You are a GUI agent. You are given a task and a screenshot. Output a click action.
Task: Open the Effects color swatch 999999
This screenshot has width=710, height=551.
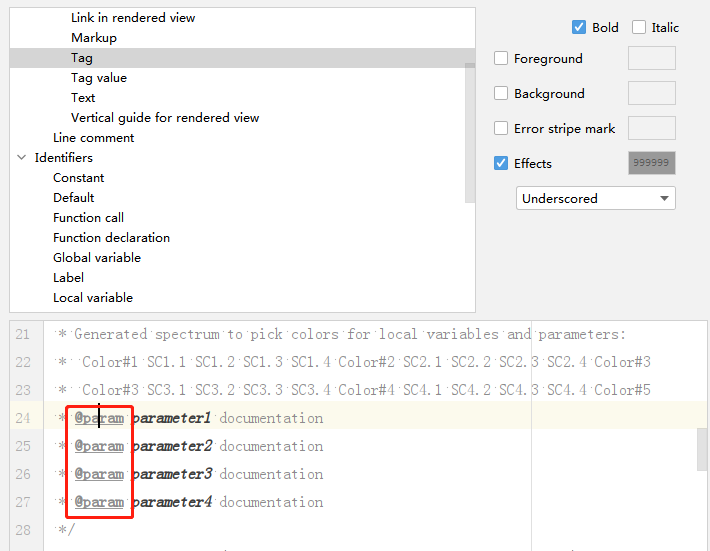point(652,163)
